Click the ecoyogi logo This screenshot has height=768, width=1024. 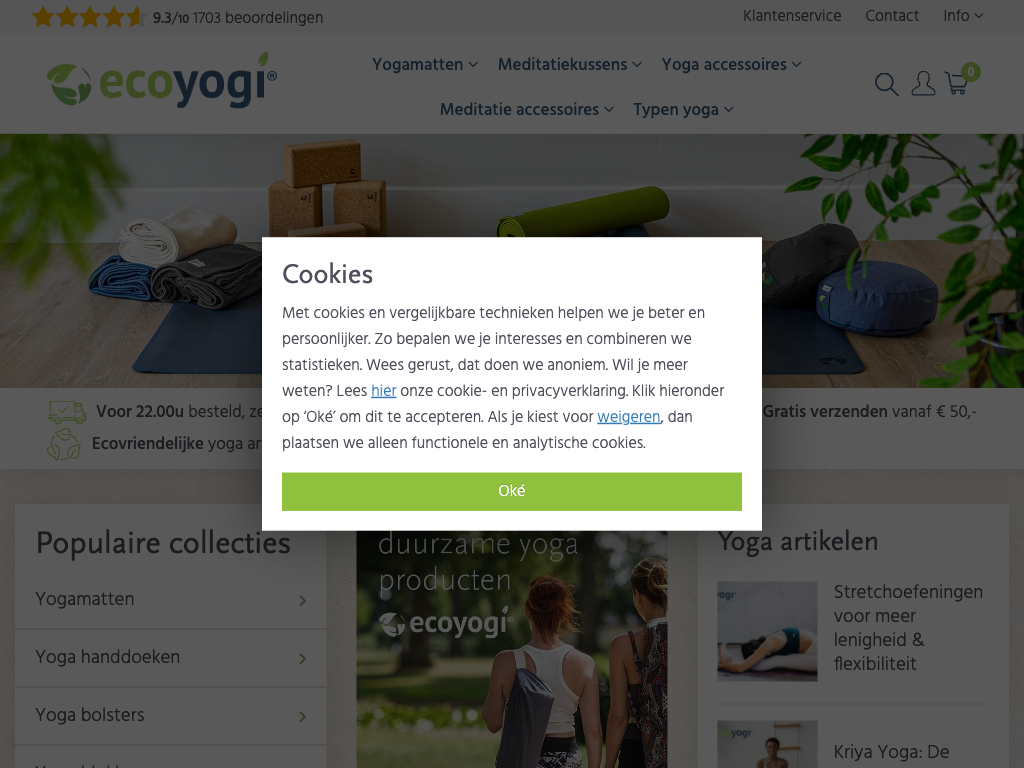[x=162, y=82]
